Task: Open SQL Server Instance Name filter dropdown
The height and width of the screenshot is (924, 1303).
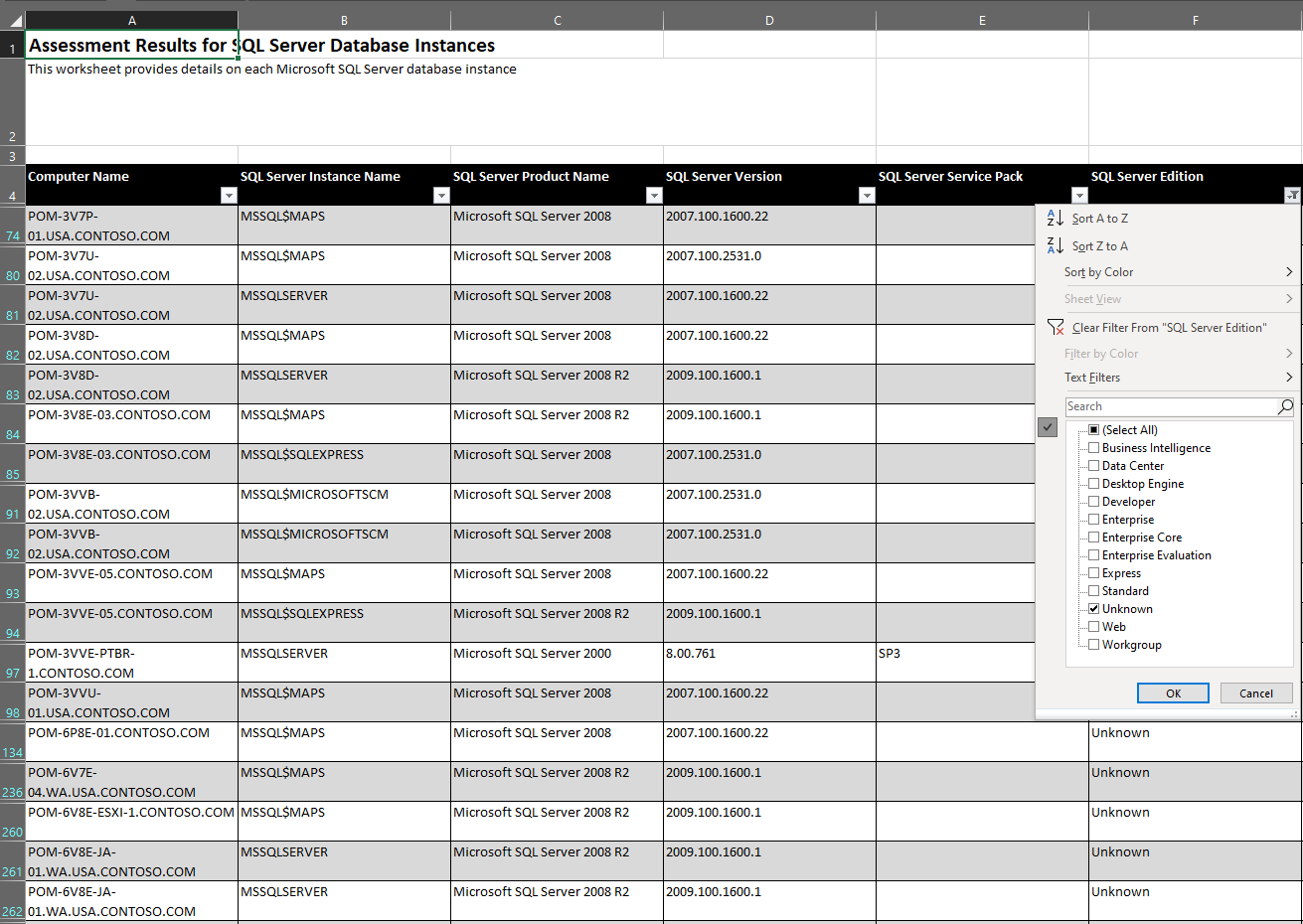Action: tap(441, 196)
